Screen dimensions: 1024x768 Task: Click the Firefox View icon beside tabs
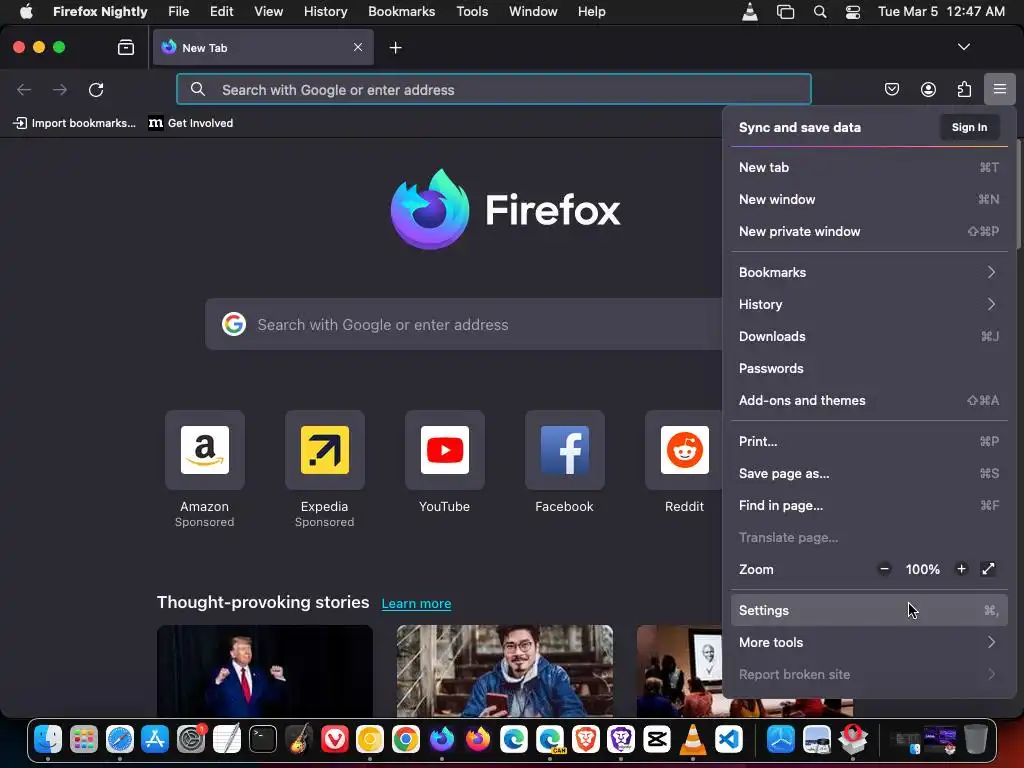pos(125,47)
